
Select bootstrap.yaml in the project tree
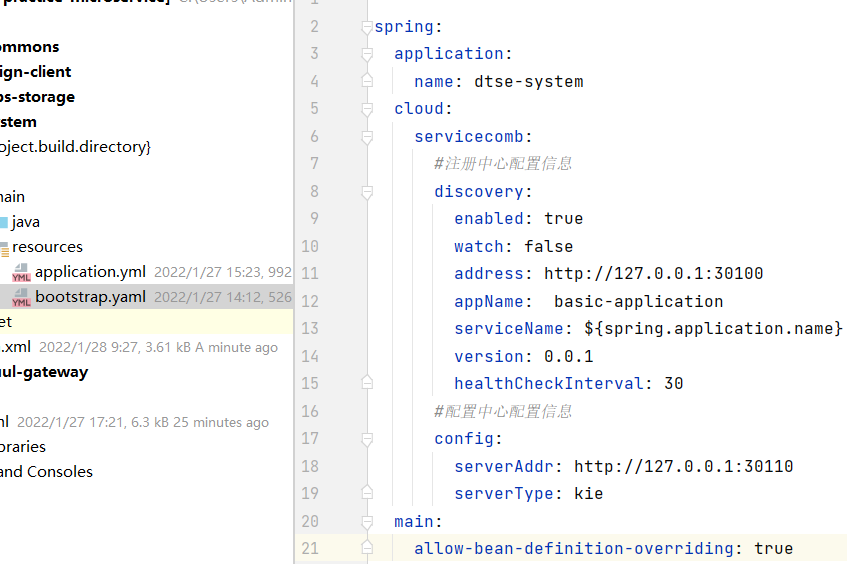click(90, 297)
